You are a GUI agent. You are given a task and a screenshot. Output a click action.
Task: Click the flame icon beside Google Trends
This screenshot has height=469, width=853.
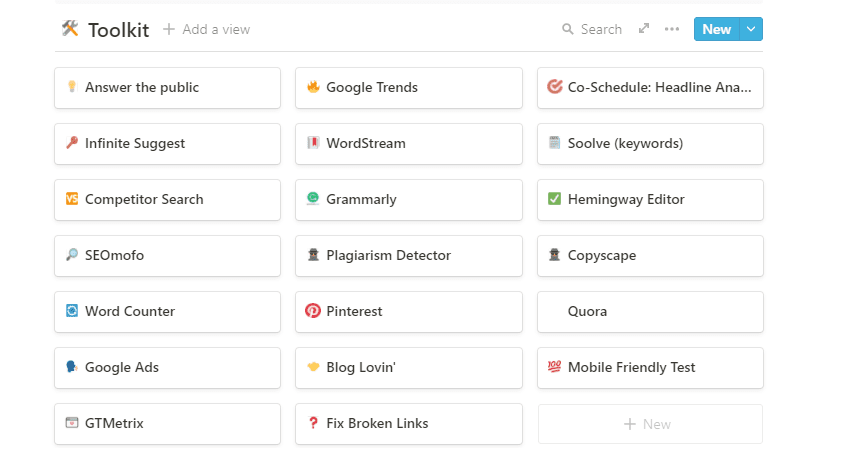(x=313, y=87)
